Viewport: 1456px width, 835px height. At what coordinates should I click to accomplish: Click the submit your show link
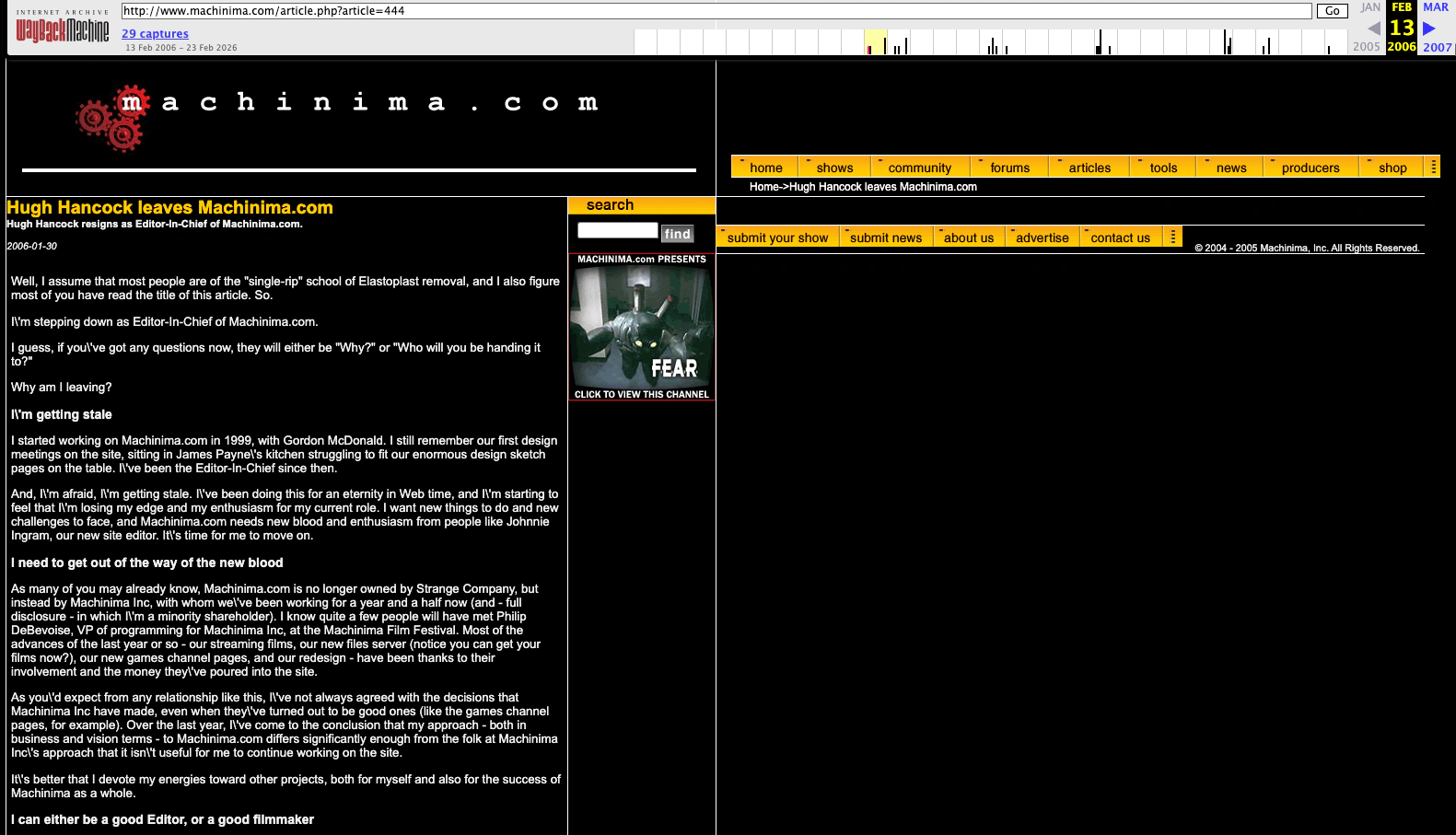[x=777, y=237]
